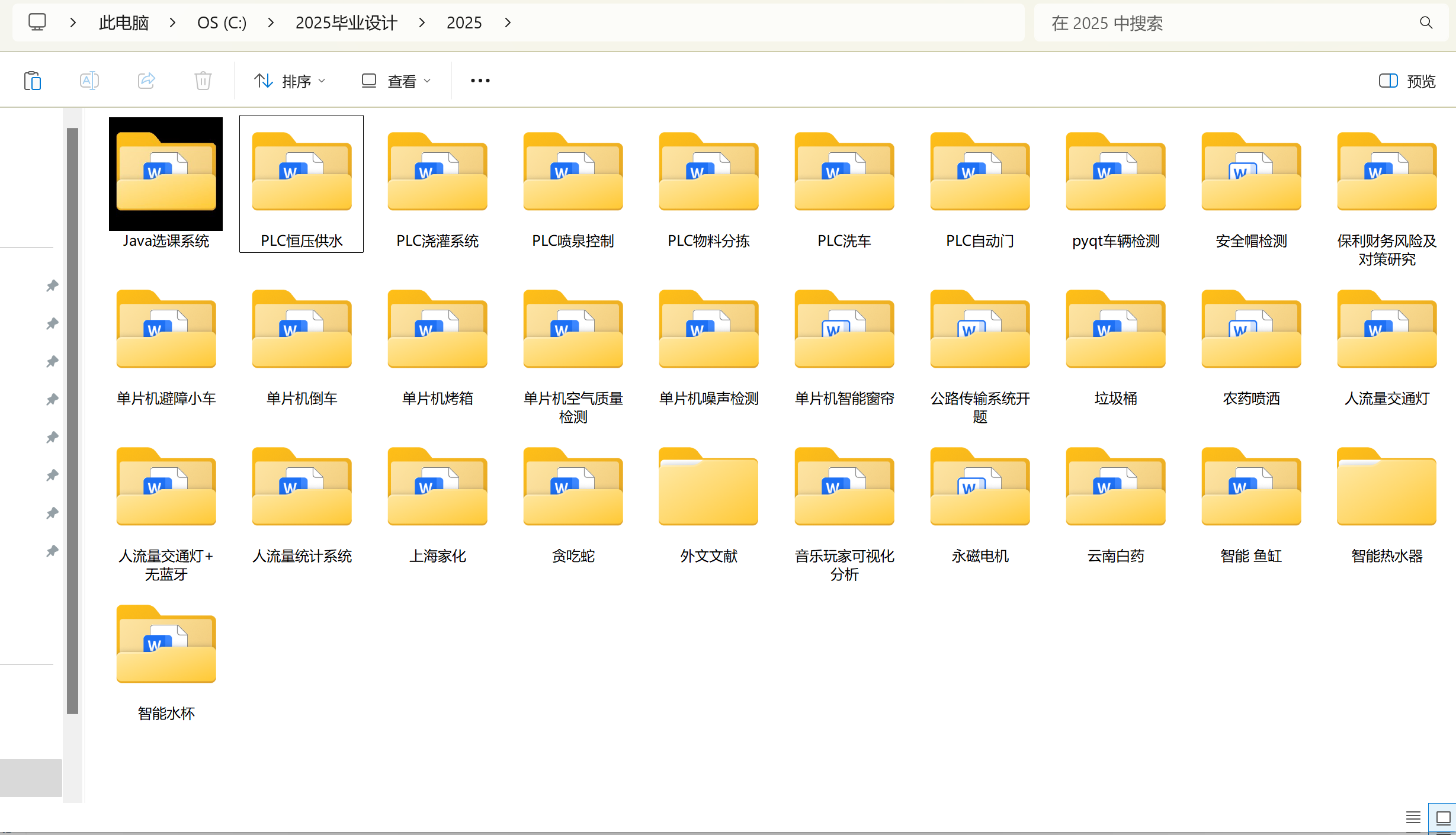Click the rename toolbar icon
Viewport: 1456px width, 835px height.
(x=89, y=81)
